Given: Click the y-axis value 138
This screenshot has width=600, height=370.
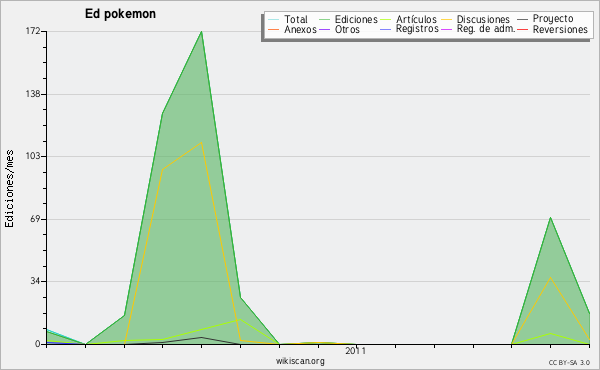Looking at the screenshot, I should (33, 94).
